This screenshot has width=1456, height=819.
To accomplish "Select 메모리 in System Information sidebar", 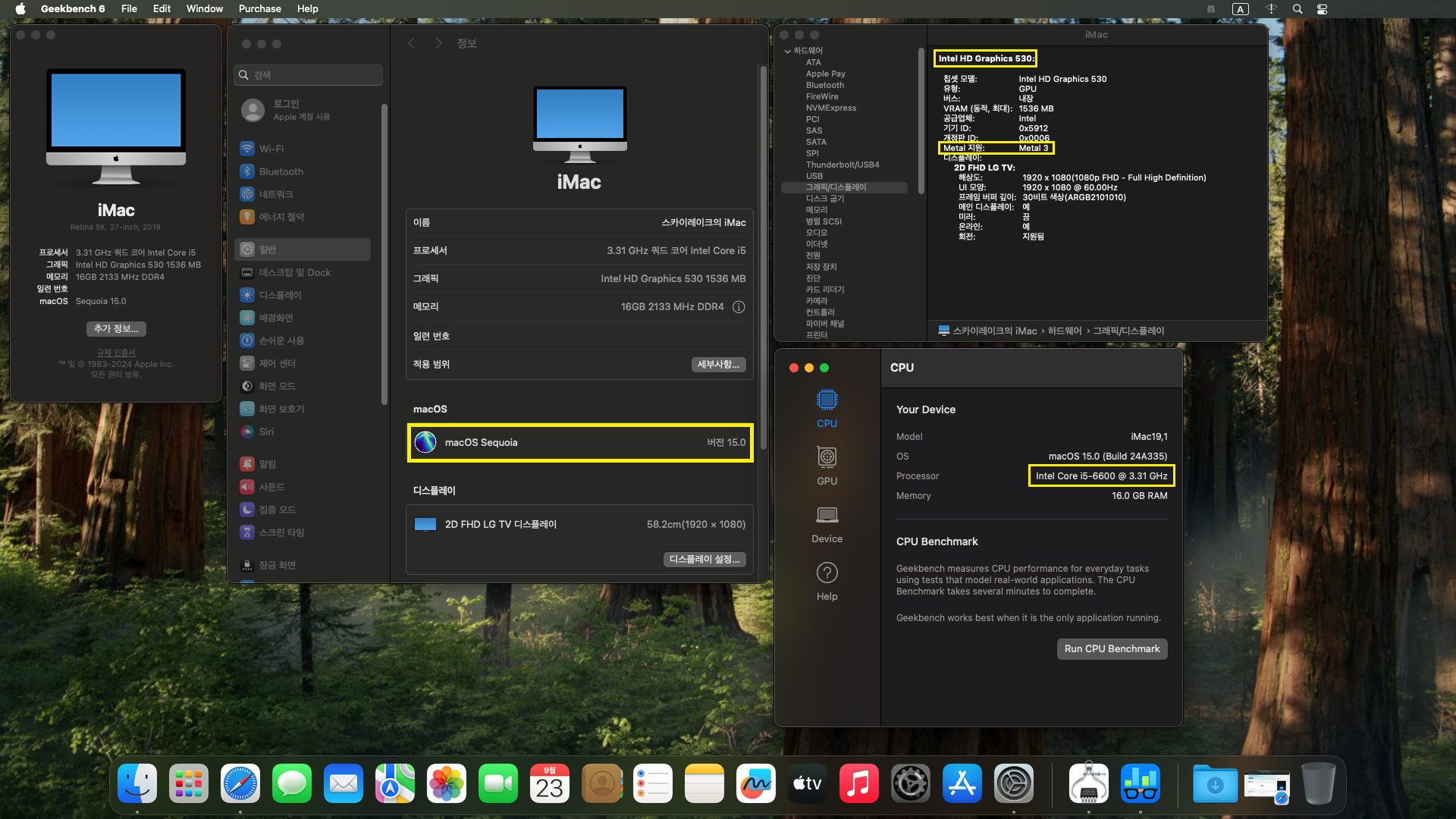I will click(817, 210).
